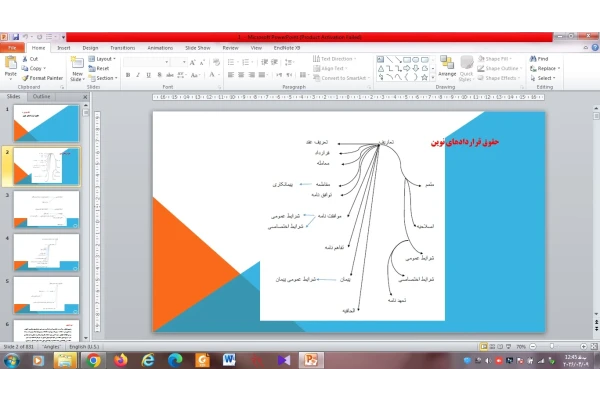
Task: Click Convert to SmartArt button
Action: tap(341, 78)
